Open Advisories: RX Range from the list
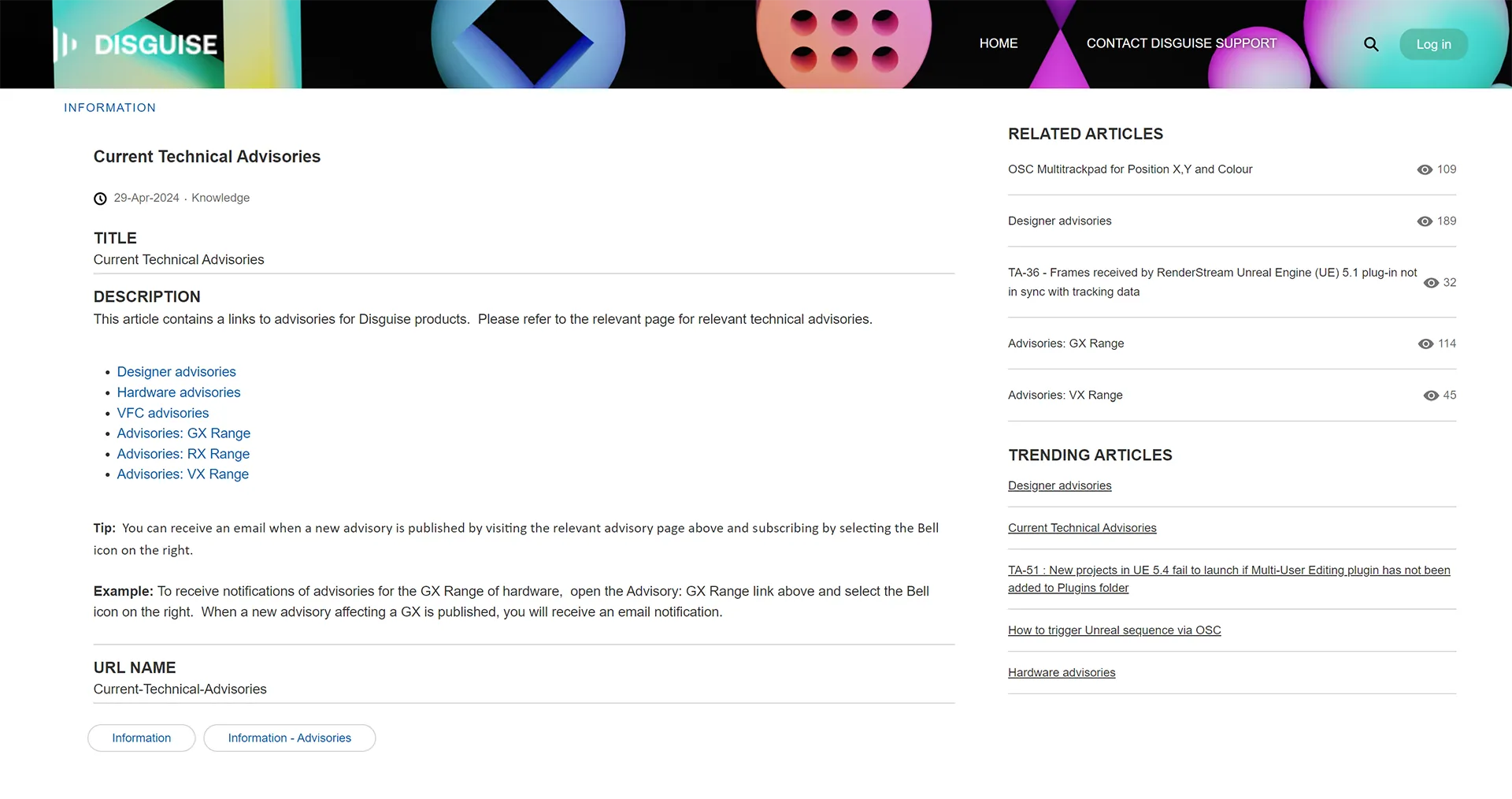The image size is (1512, 799). click(x=183, y=454)
